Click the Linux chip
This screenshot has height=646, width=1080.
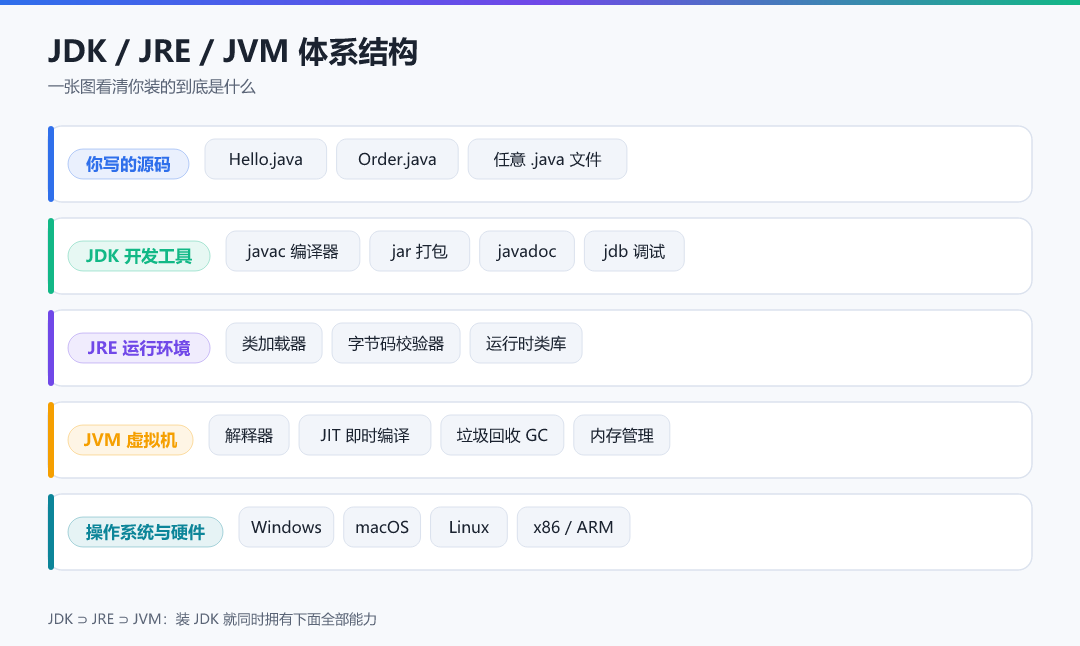[x=469, y=527]
